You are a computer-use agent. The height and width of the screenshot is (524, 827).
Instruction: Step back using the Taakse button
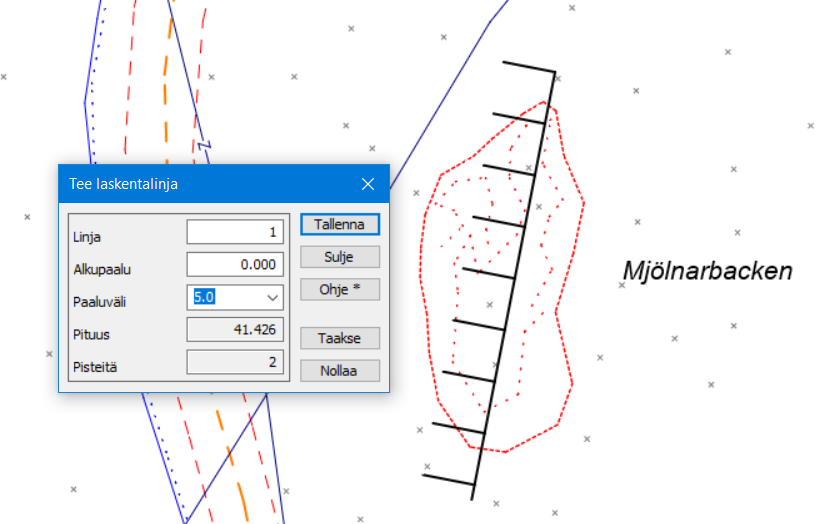tap(340, 338)
